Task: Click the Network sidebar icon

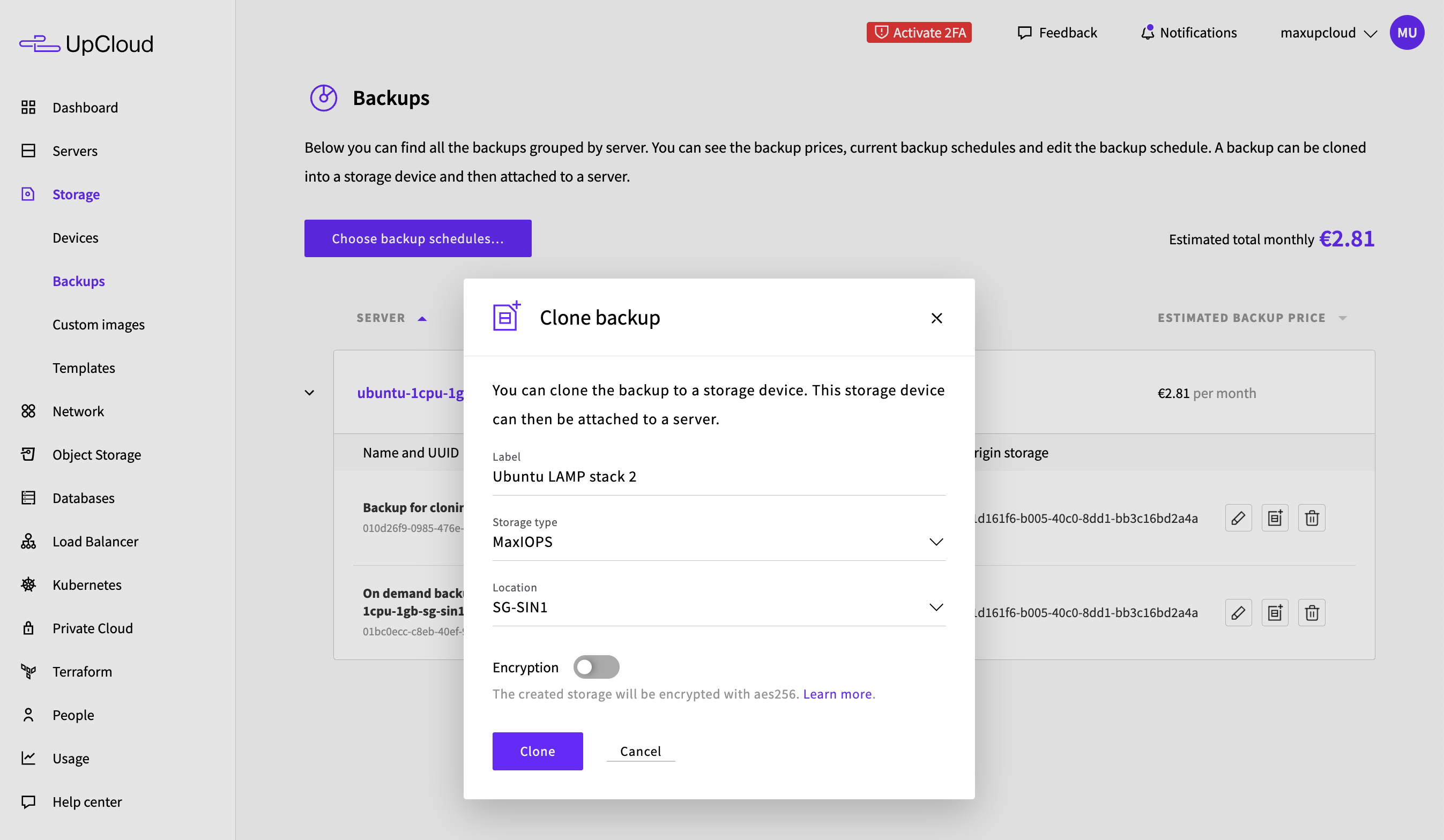Action: tap(28, 411)
